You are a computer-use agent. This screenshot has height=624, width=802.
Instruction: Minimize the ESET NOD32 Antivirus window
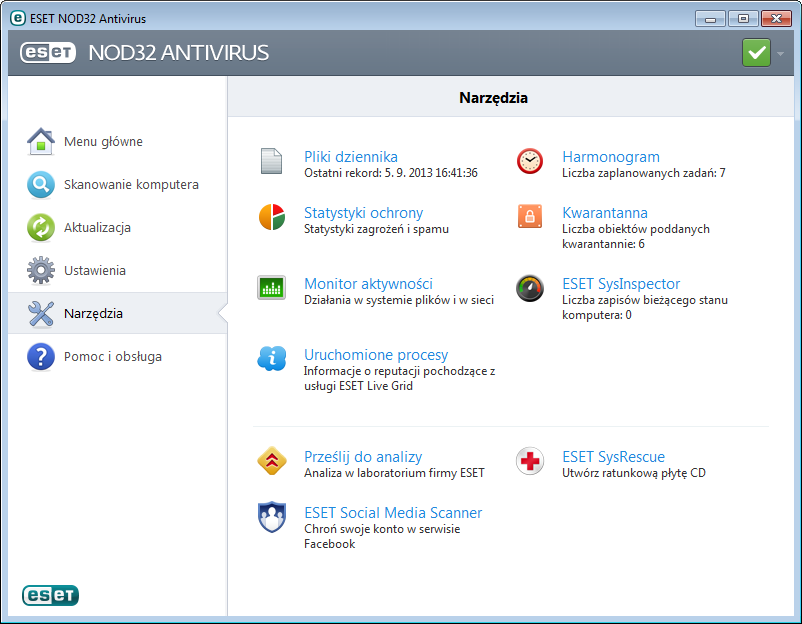[x=710, y=19]
